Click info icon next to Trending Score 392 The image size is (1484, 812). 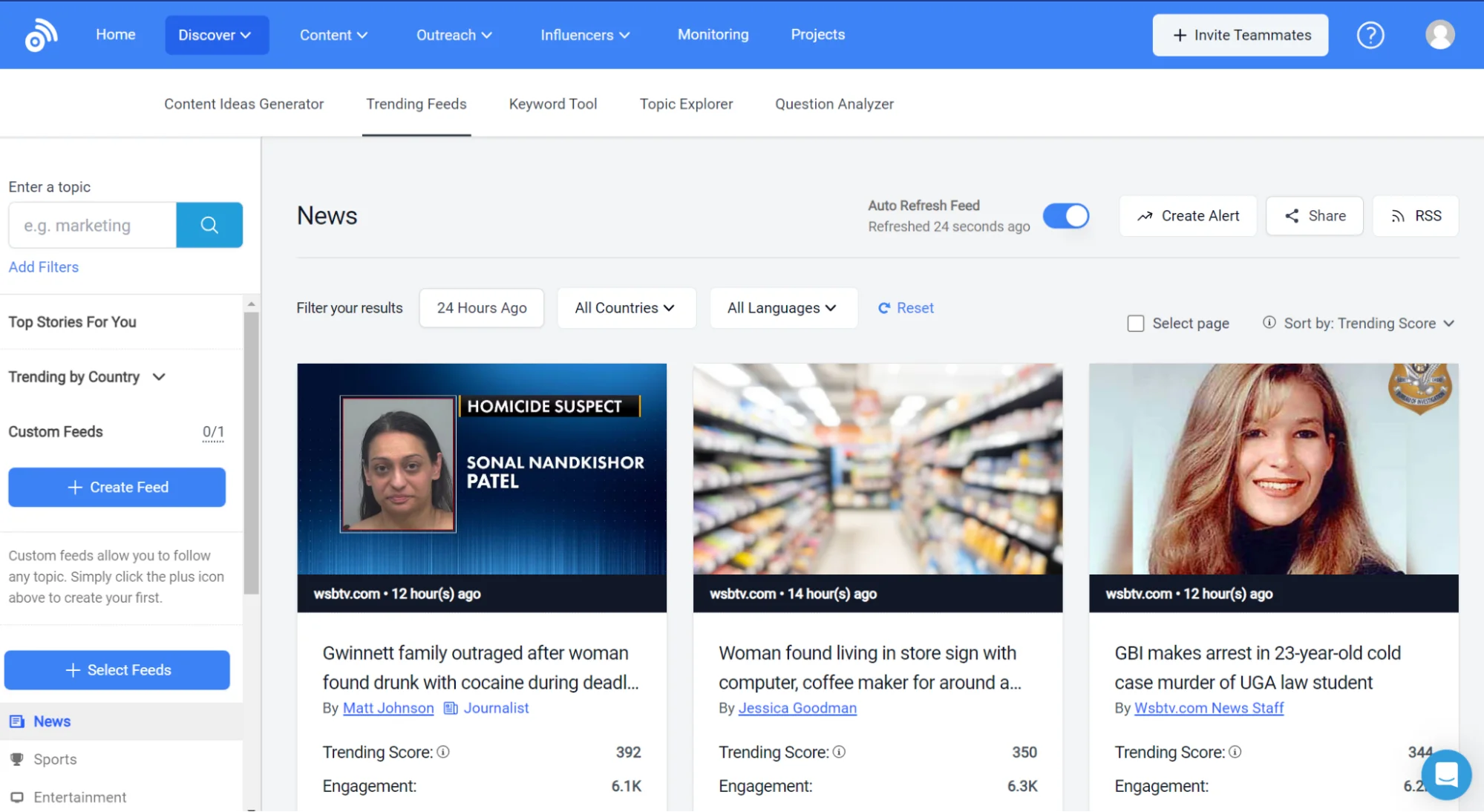point(443,752)
